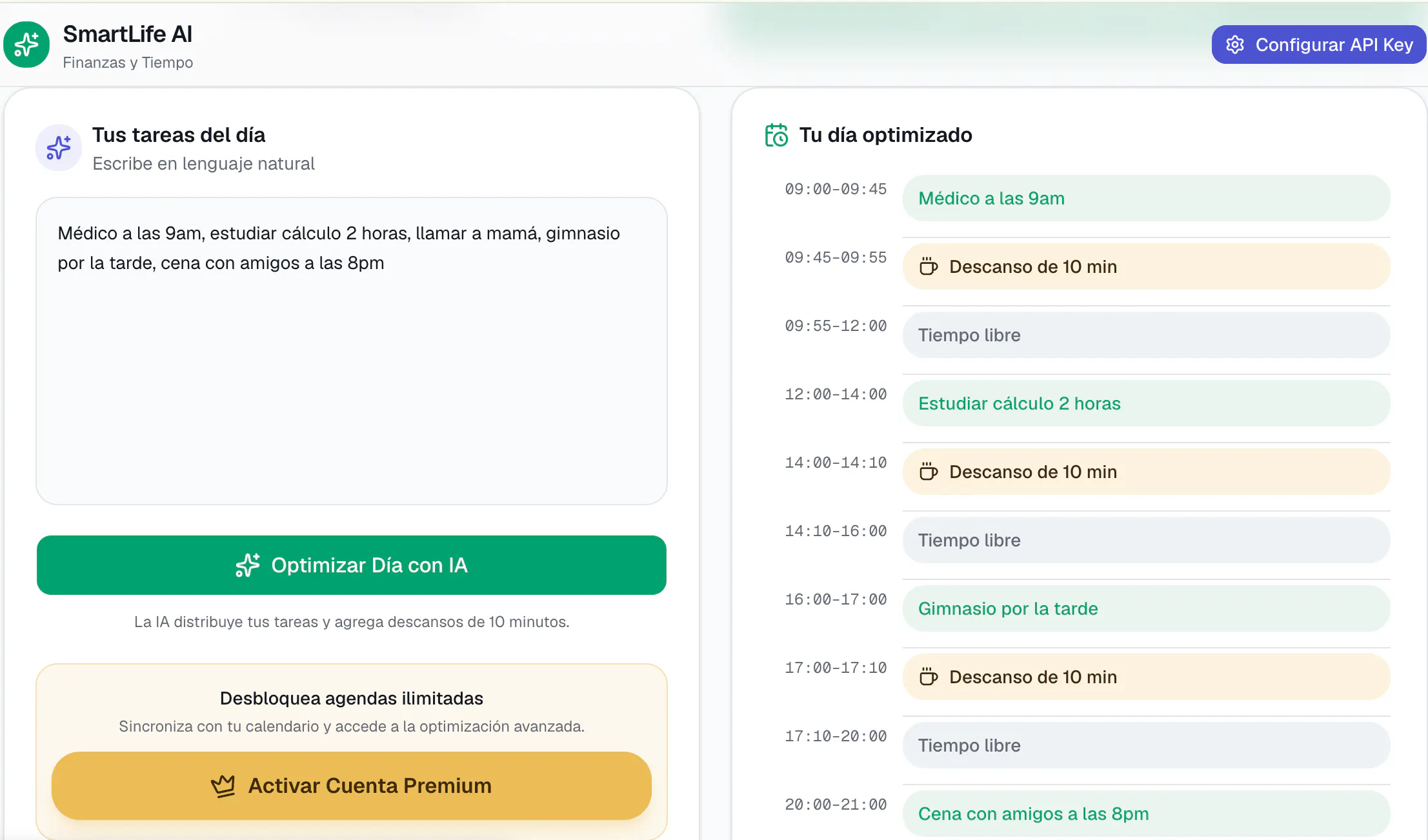Click the gear icon in Configurar API Key
This screenshot has width=1428, height=840.
click(x=1235, y=45)
